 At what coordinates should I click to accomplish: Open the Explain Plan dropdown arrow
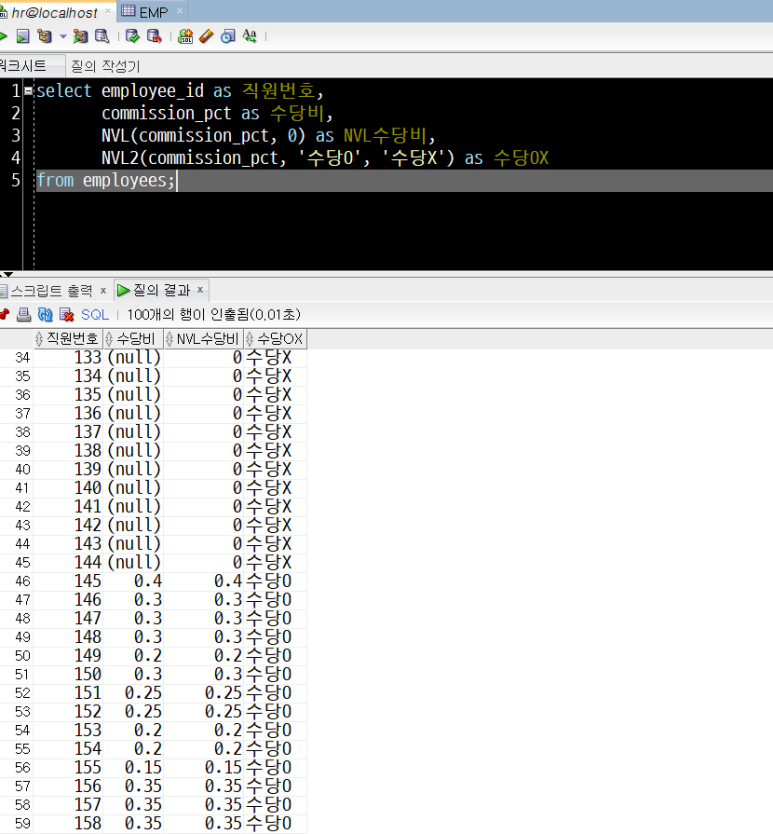click(x=63, y=37)
